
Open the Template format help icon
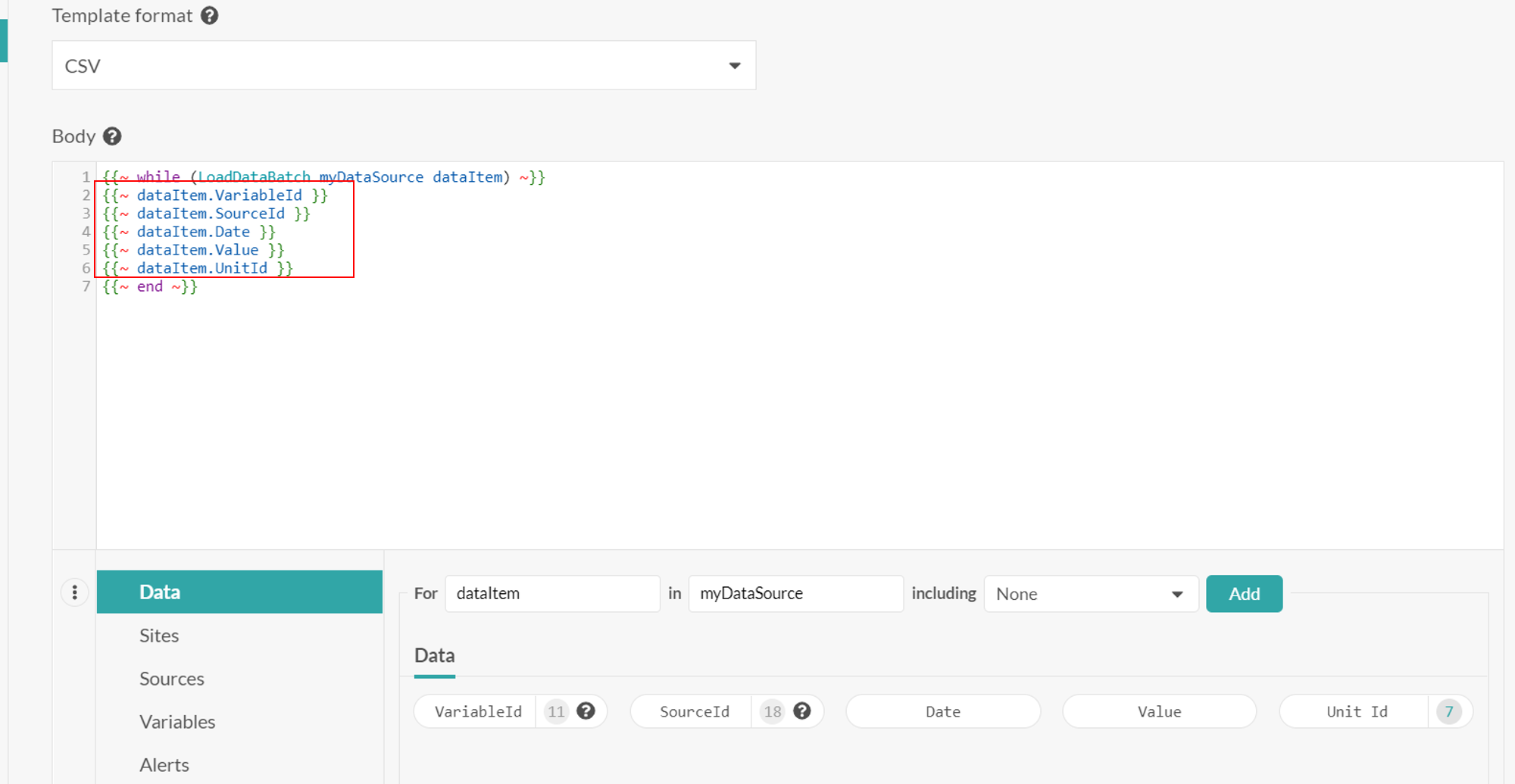[x=209, y=15]
